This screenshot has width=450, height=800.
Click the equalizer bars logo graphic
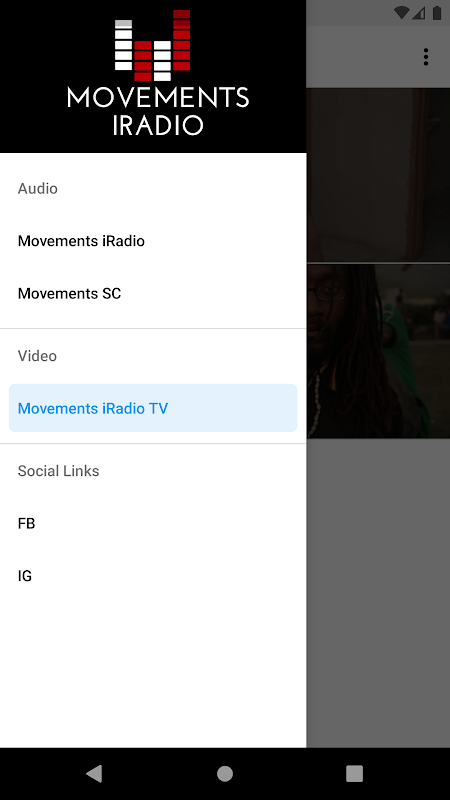point(153,45)
